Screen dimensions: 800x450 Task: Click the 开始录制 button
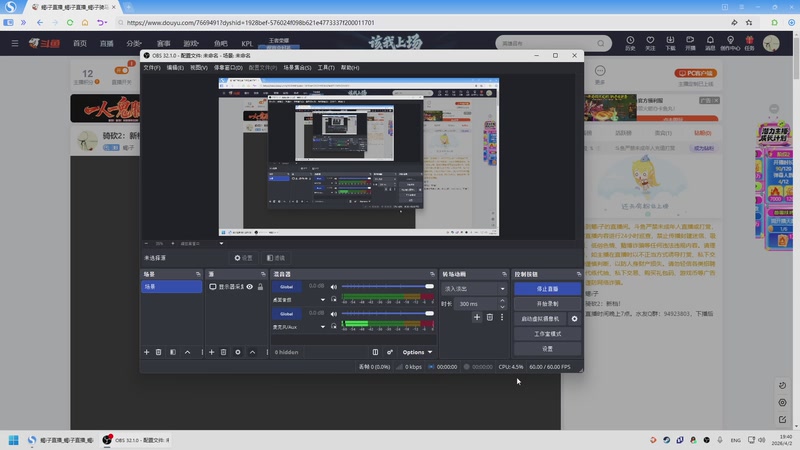[x=547, y=304]
